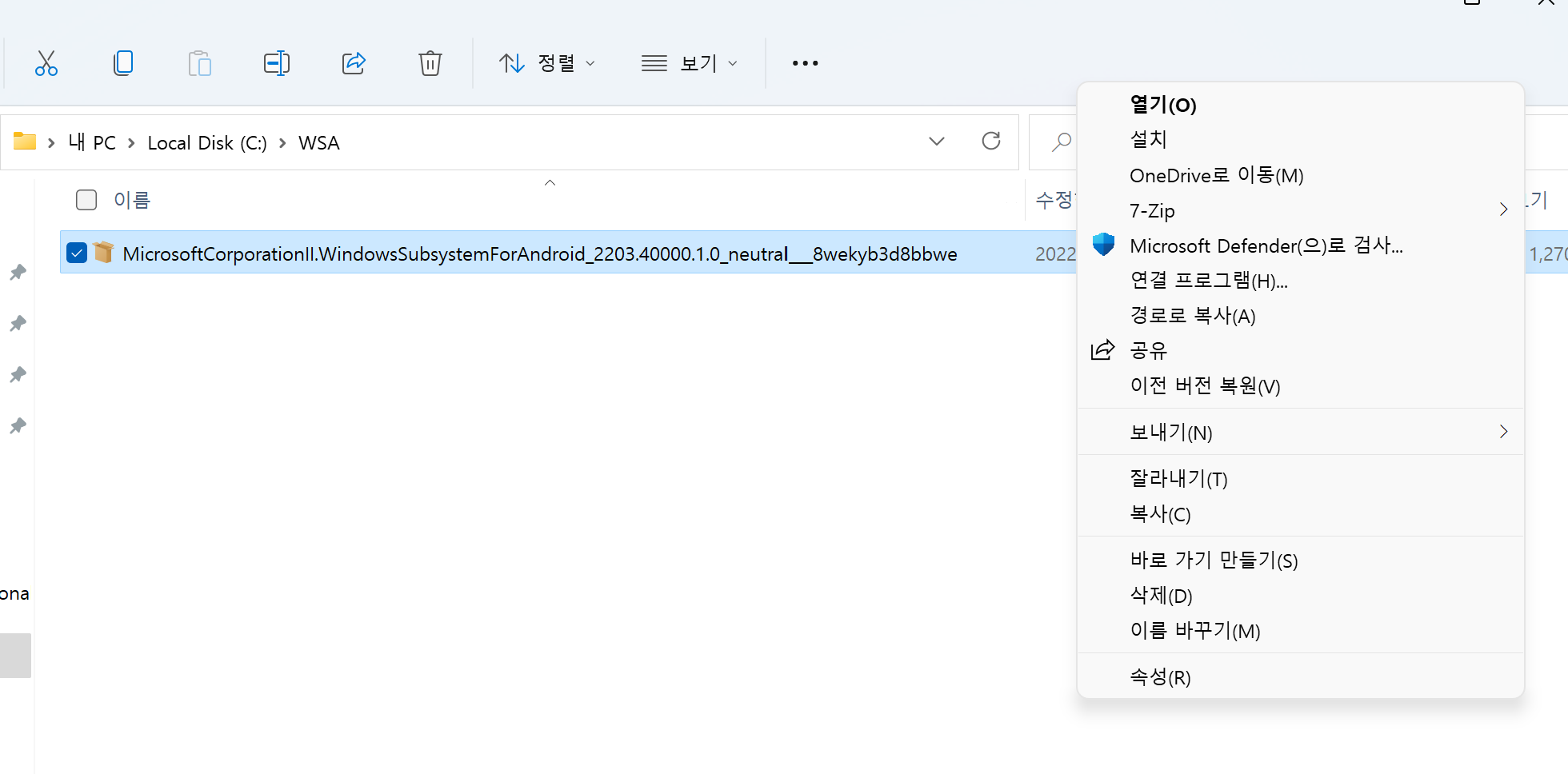Toggle the select-all checkbox beside 이름

[x=86, y=200]
